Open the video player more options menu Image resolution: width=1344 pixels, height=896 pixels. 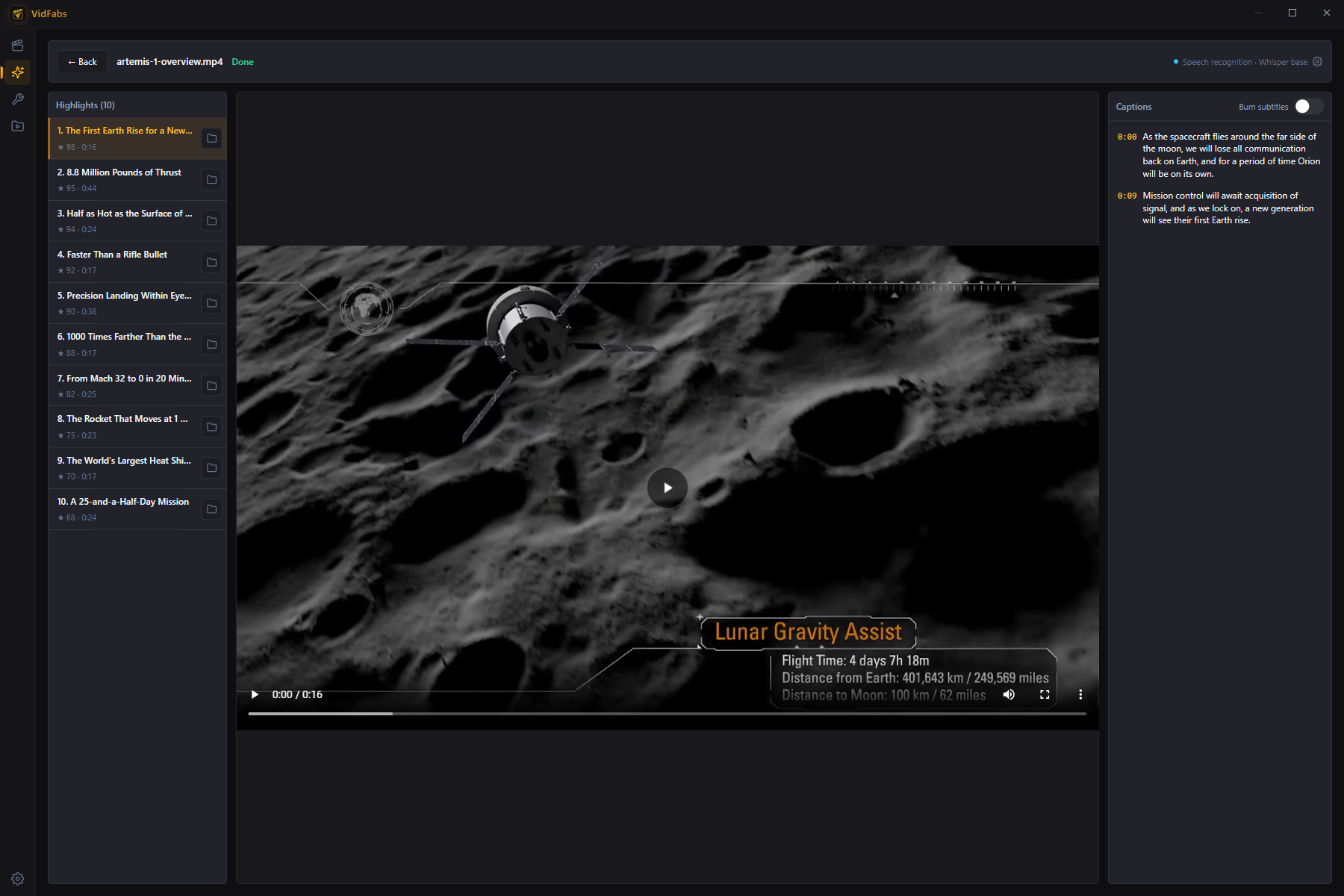pyautogui.click(x=1080, y=694)
